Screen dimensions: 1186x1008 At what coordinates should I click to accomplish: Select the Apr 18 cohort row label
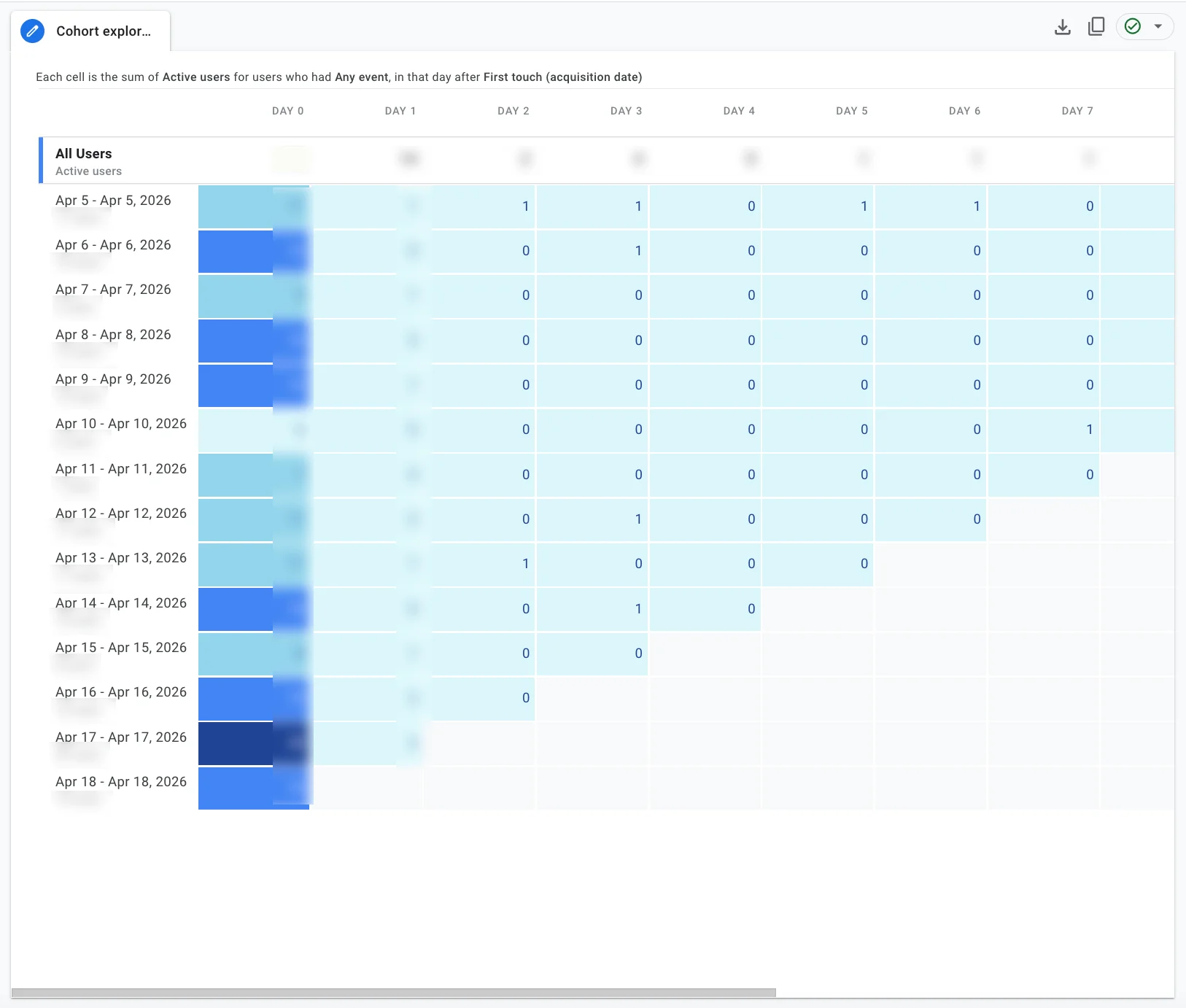[121, 781]
